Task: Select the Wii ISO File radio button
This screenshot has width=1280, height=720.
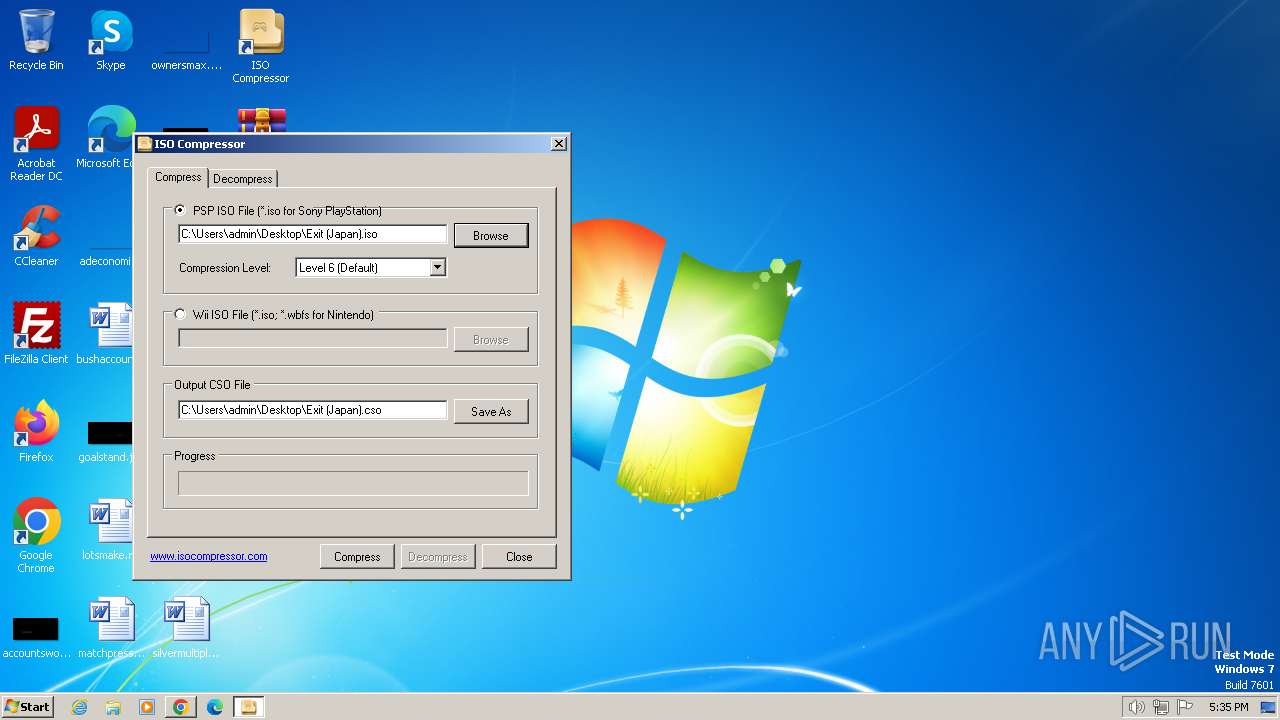Action: coord(180,314)
